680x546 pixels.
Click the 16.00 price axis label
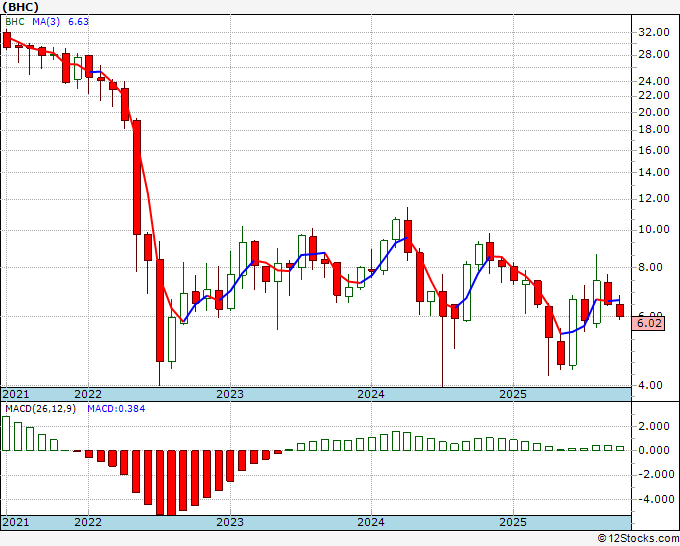654,150
